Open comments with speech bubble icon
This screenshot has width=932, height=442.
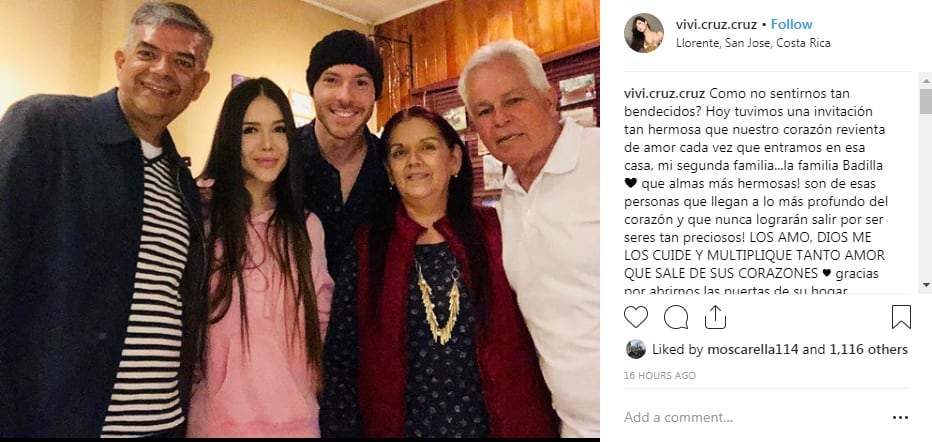[x=676, y=317]
